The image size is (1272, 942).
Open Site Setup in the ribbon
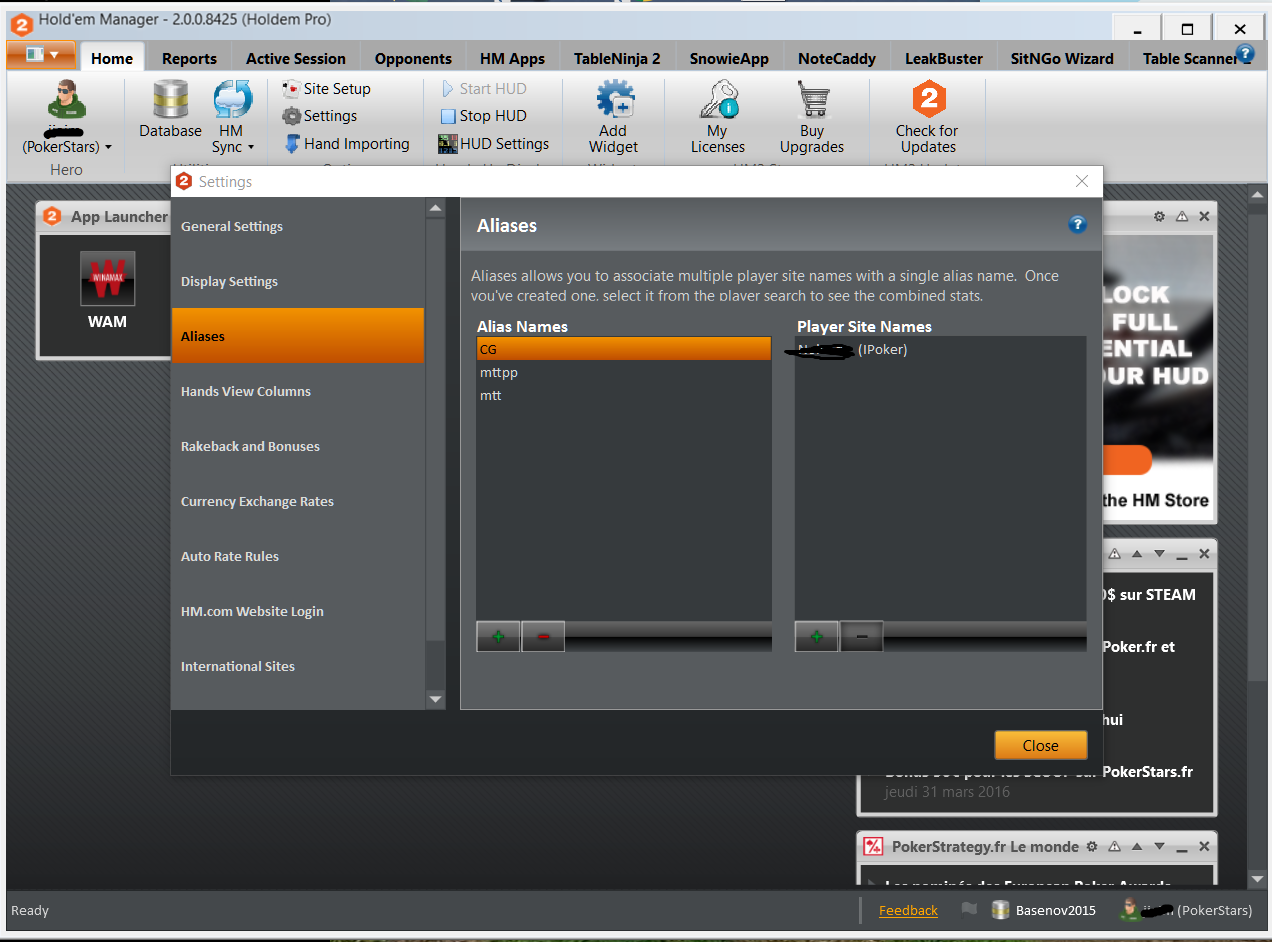[x=326, y=89]
